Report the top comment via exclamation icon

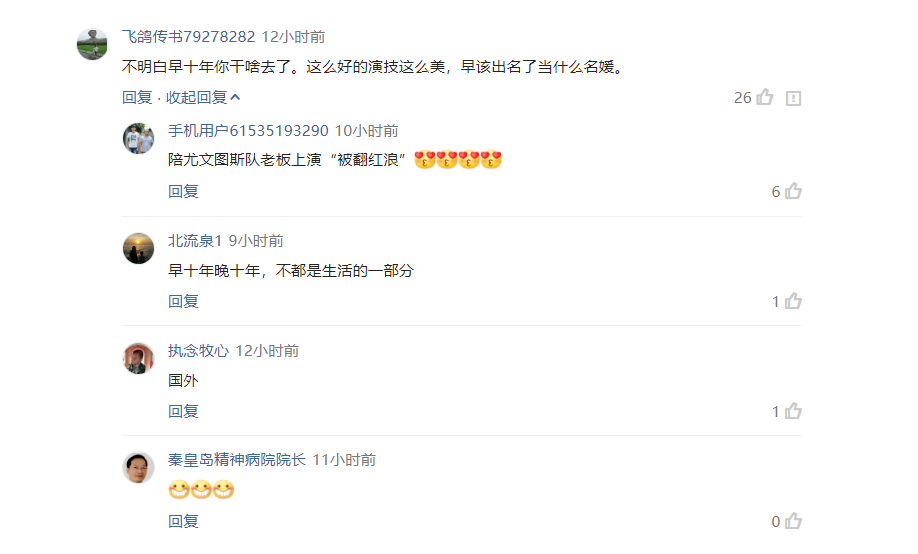click(793, 98)
